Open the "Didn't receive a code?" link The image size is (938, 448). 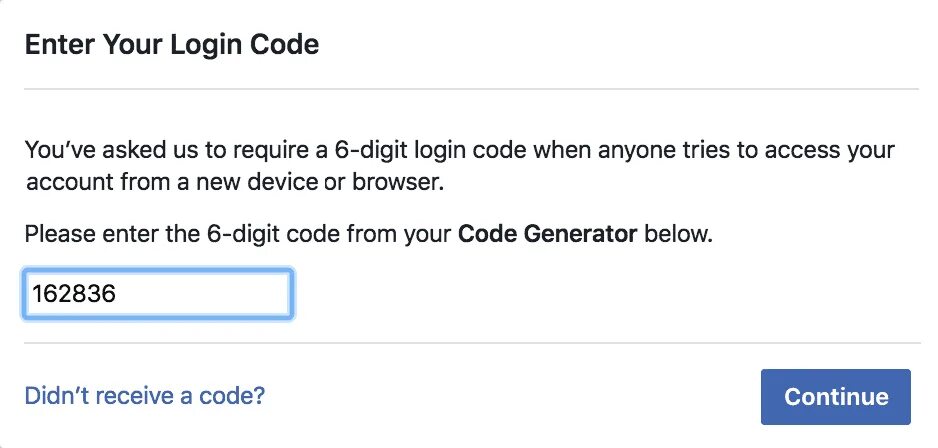pos(145,395)
